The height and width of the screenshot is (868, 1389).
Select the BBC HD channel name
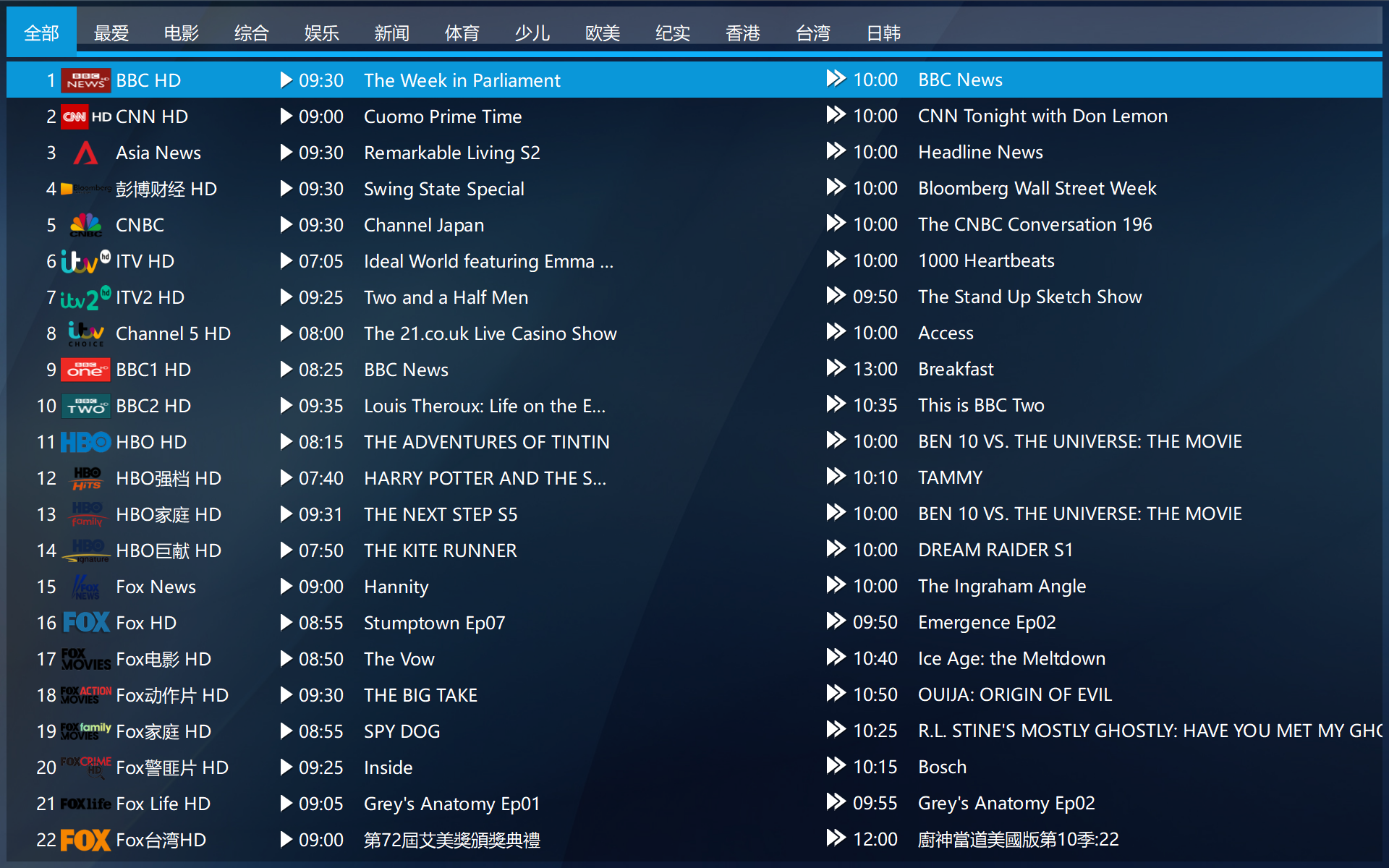pyautogui.click(x=148, y=80)
